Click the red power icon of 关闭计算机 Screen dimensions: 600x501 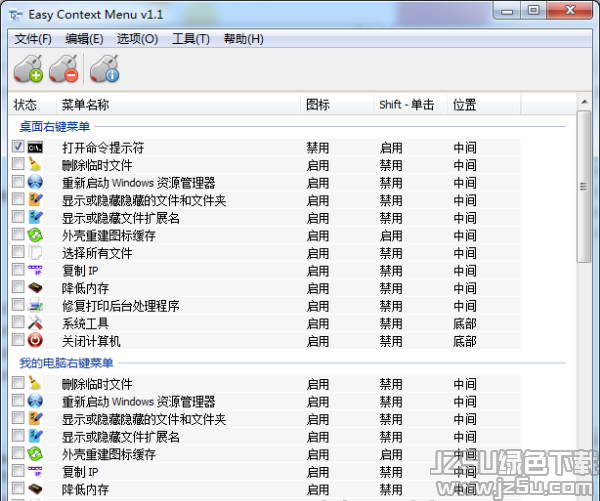[35, 340]
